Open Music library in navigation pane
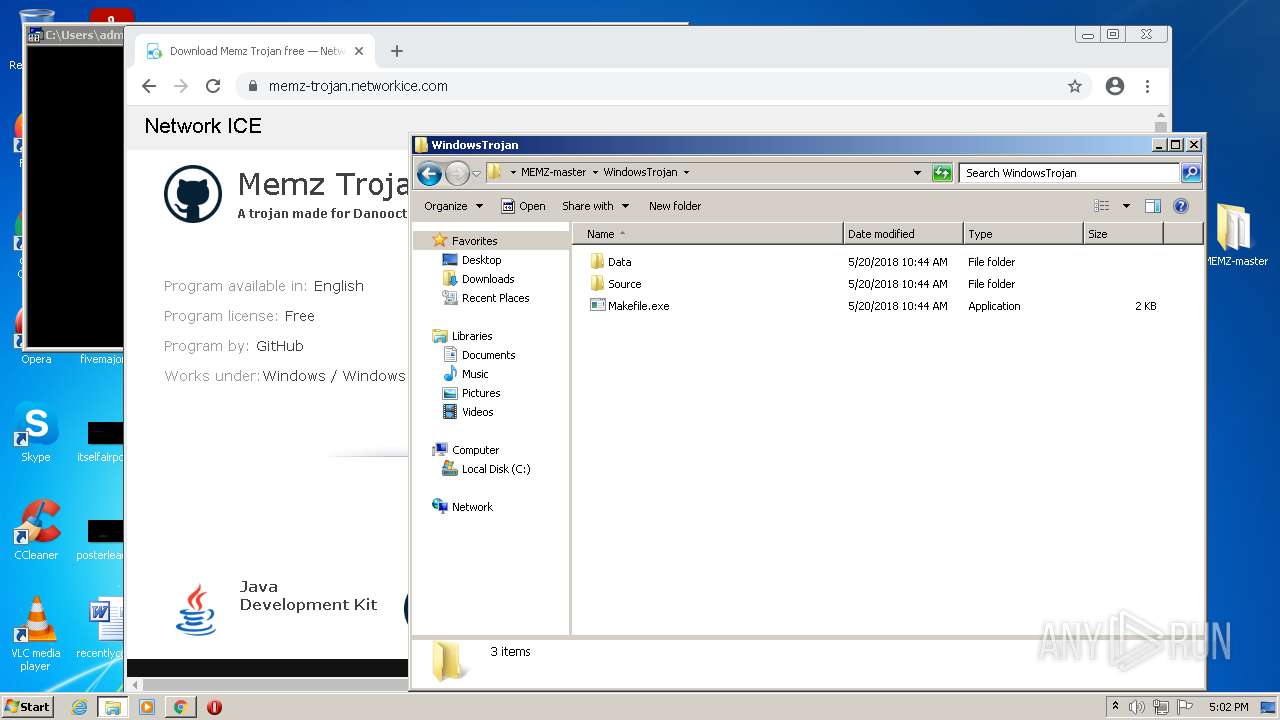The width and height of the screenshot is (1280, 720). point(475,374)
